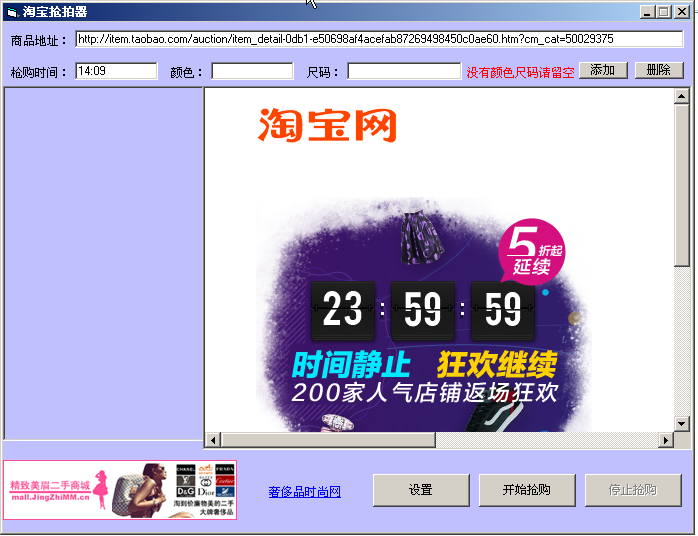Start snapping with 开始抢购 button
698x536 pixels.
click(x=527, y=490)
